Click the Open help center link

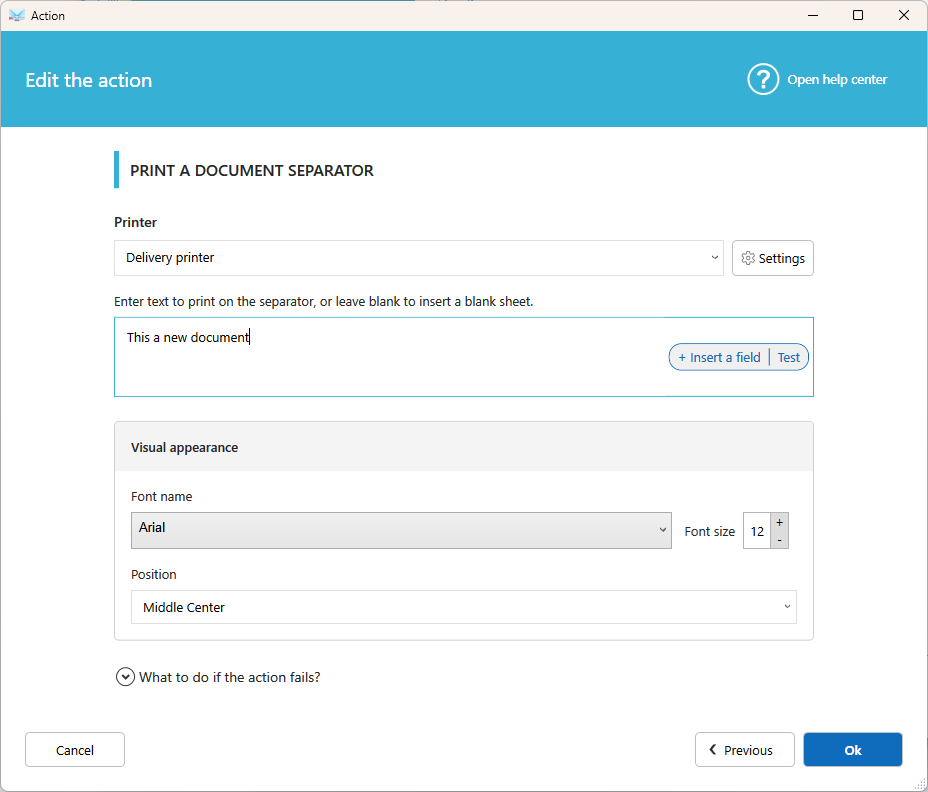click(x=836, y=79)
